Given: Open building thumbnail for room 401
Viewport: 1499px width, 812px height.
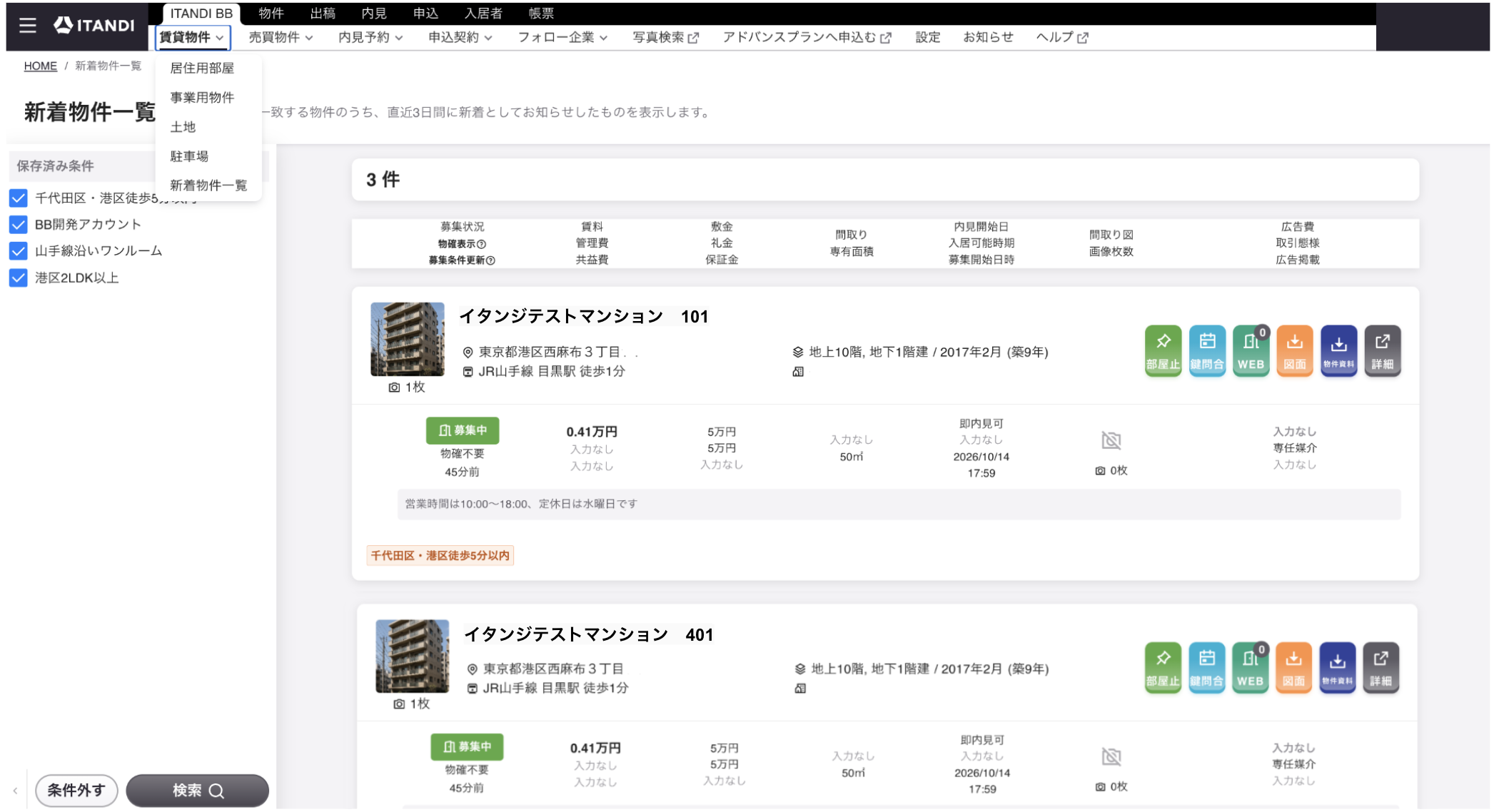Looking at the screenshot, I should [x=412, y=656].
